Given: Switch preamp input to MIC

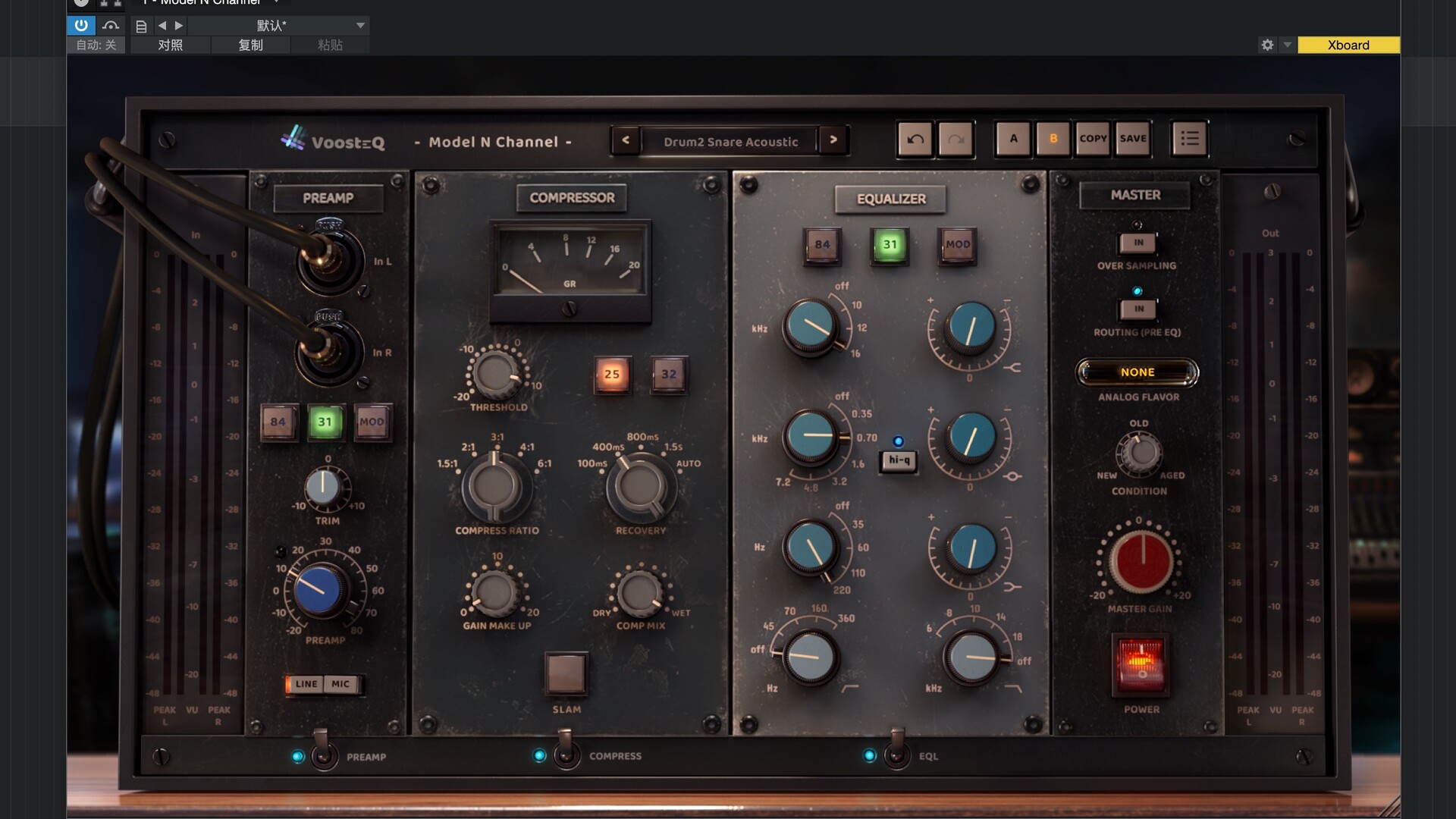Looking at the screenshot, I should pyautogui.click(x=341, y=684).
